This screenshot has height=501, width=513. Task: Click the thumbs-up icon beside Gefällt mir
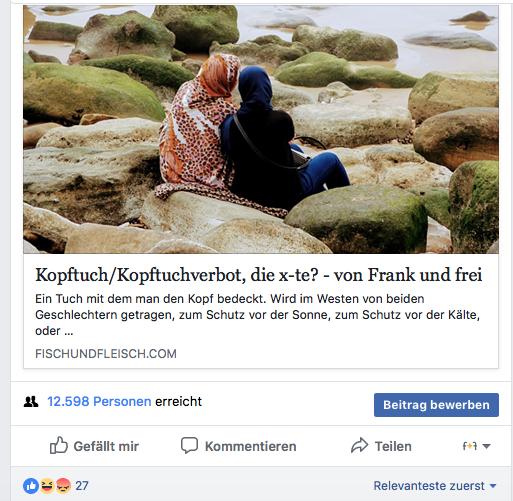[59, 445]
